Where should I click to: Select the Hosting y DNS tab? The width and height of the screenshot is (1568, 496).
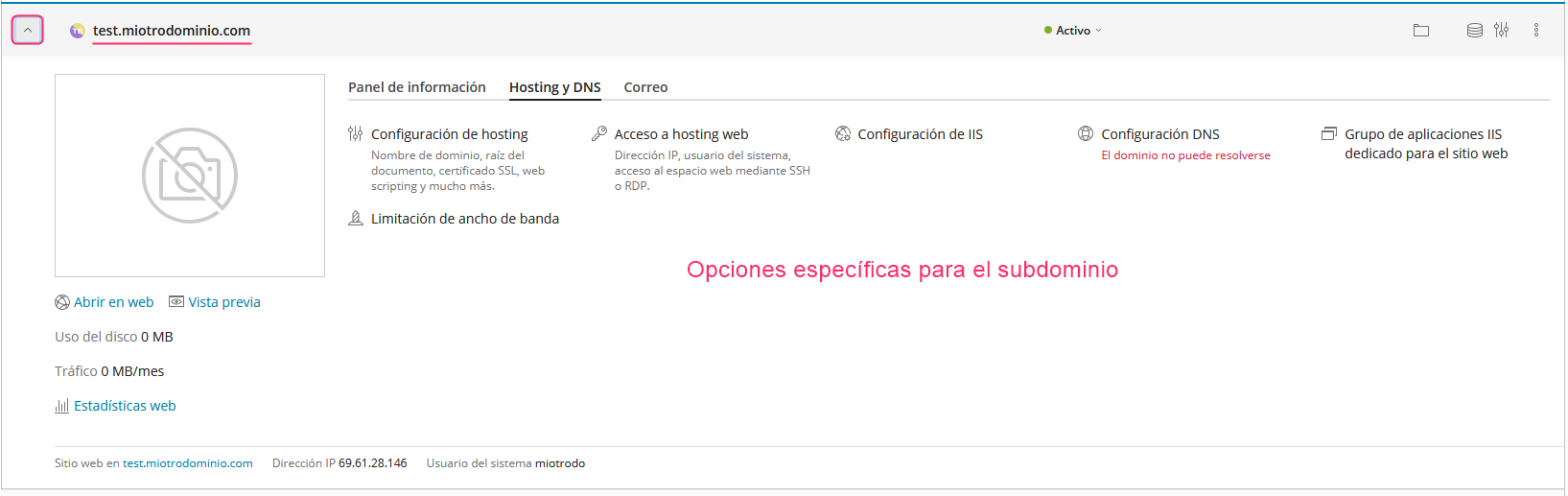554,87
